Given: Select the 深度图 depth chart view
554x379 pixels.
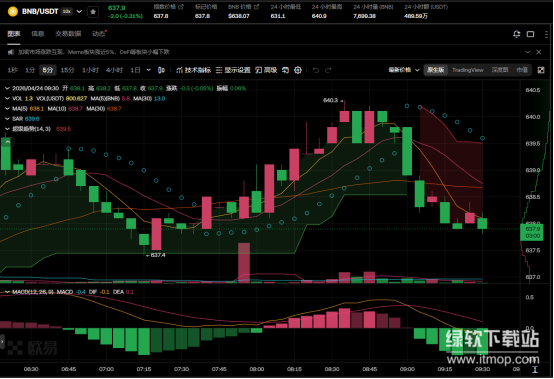Looking at the screenshot, I should point(500,70).
